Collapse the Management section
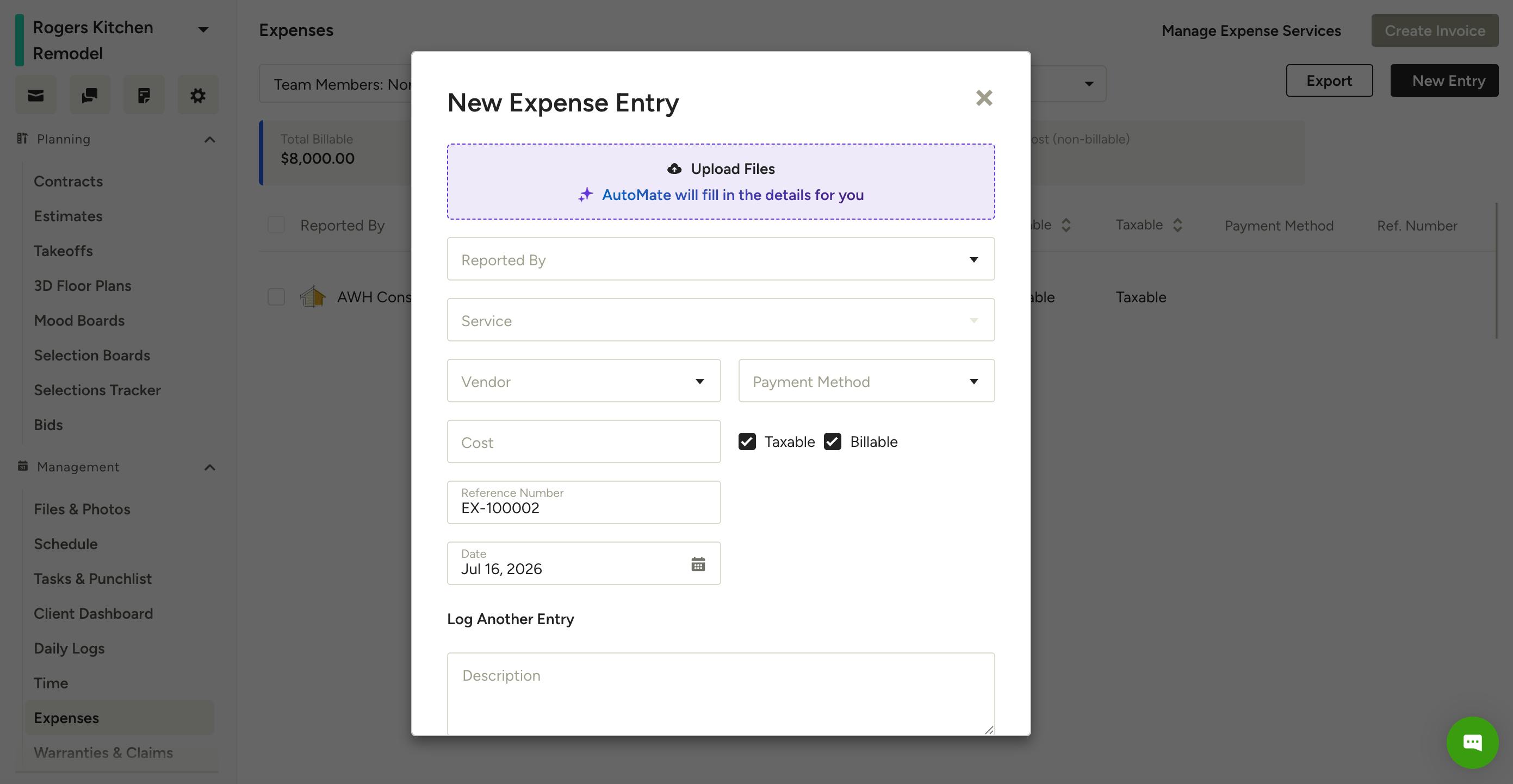The width and height of the screenshot is (1513, 784). pos(210,468)
